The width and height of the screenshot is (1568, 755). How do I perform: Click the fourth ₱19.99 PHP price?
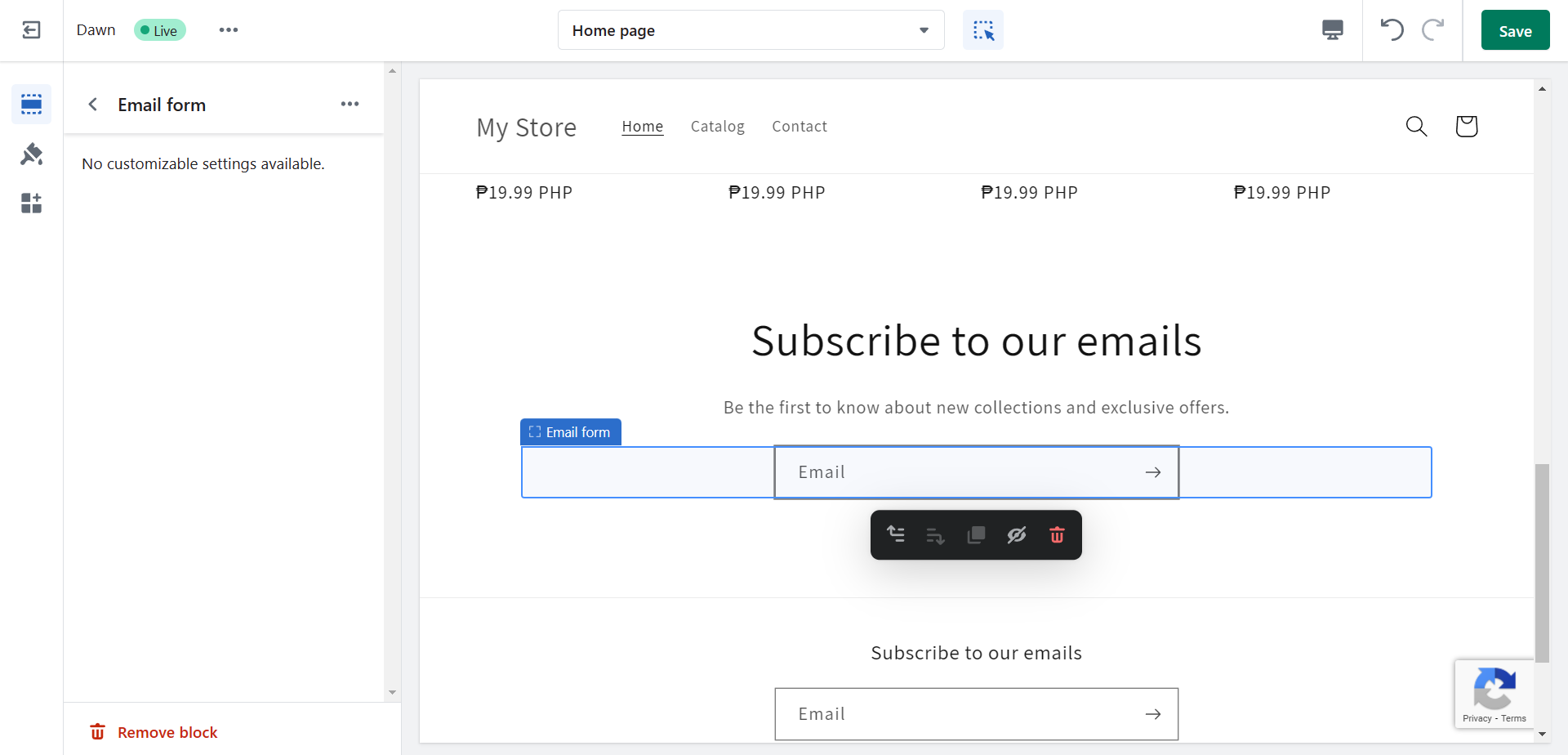(x=1282, y=193)
